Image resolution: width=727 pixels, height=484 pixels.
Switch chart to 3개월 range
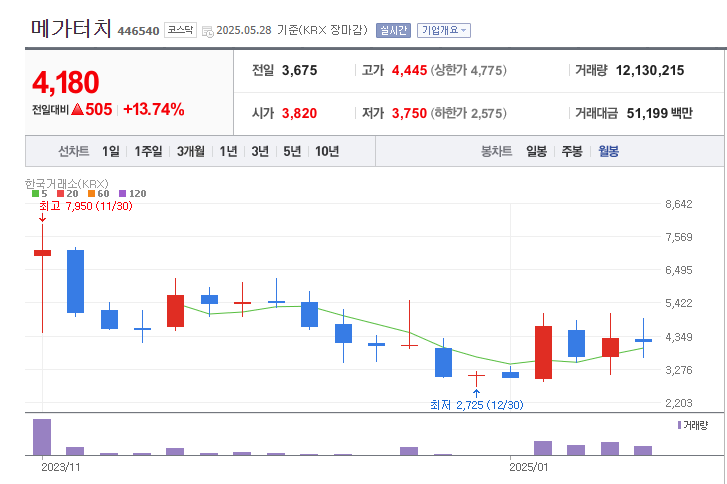[191, 151]
